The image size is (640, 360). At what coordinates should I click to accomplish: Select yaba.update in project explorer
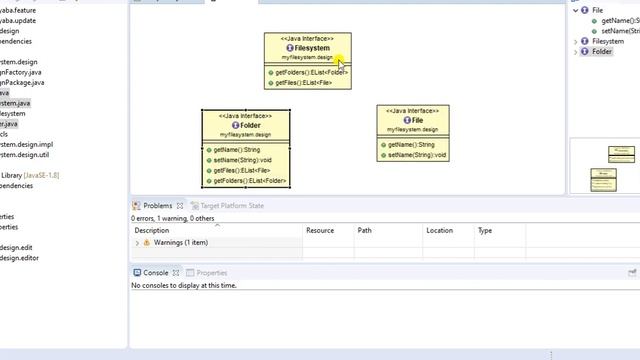pyautogui.click(x=18, y=20)
